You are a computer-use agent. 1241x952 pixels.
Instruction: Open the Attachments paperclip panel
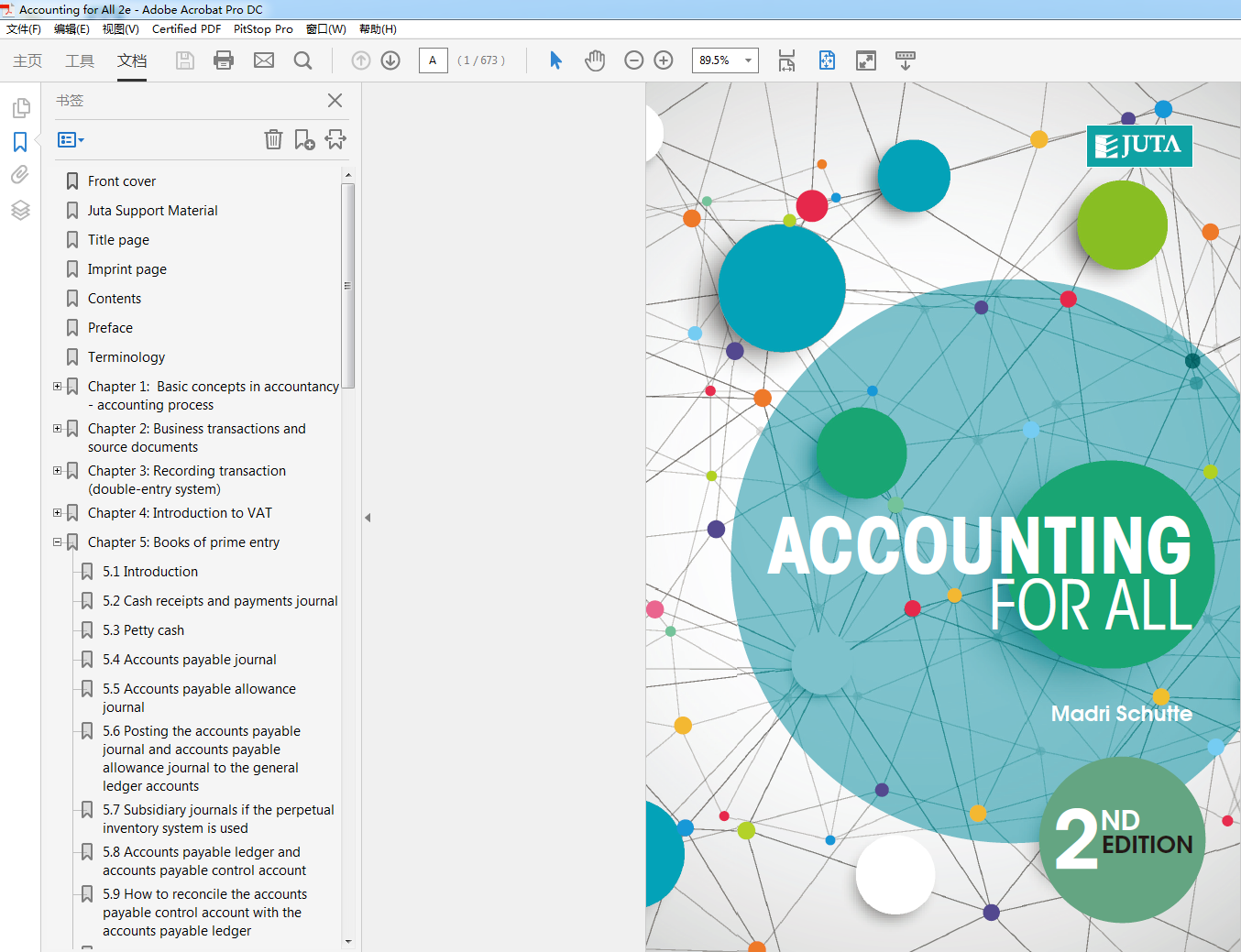(20, 174)
